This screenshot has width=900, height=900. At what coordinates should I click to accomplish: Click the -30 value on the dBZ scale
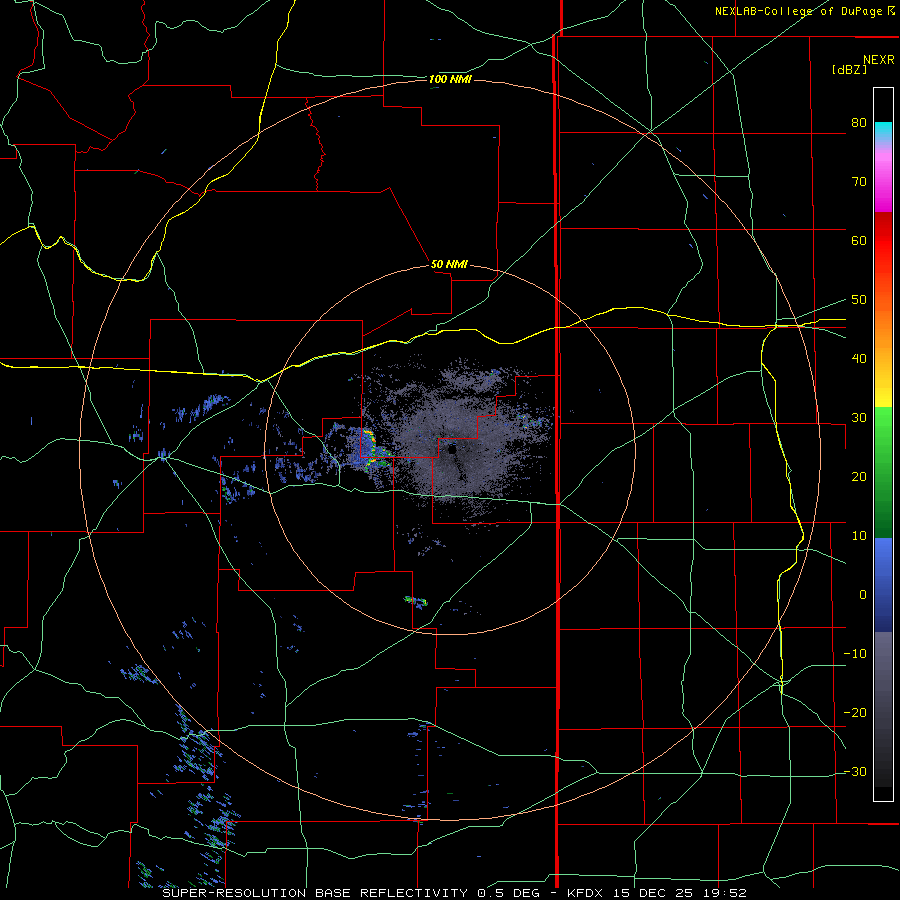tap(855, 771)
